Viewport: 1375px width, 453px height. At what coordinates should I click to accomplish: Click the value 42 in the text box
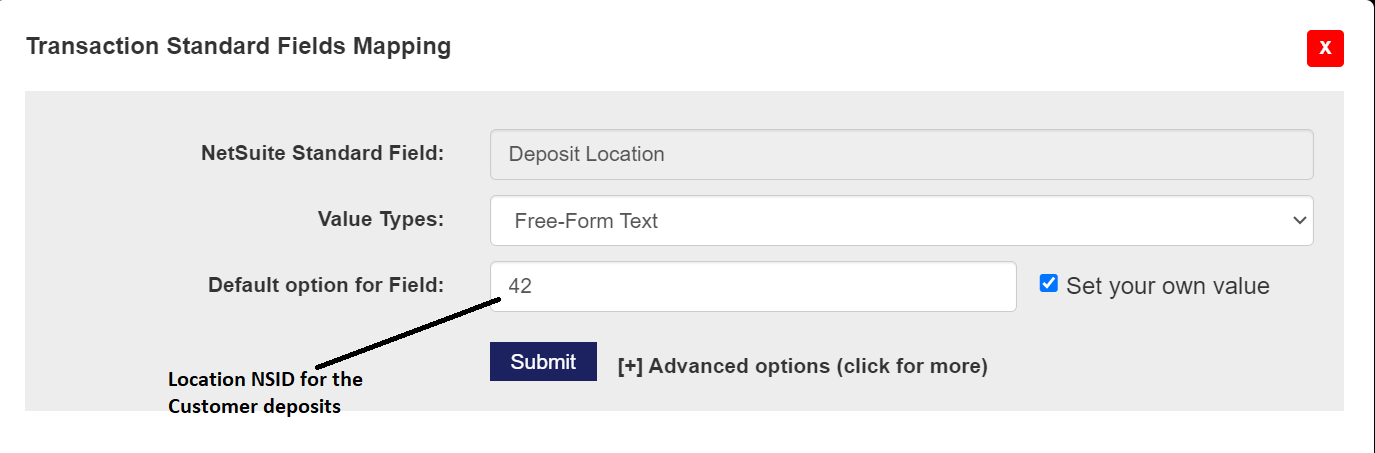(520, 286)
